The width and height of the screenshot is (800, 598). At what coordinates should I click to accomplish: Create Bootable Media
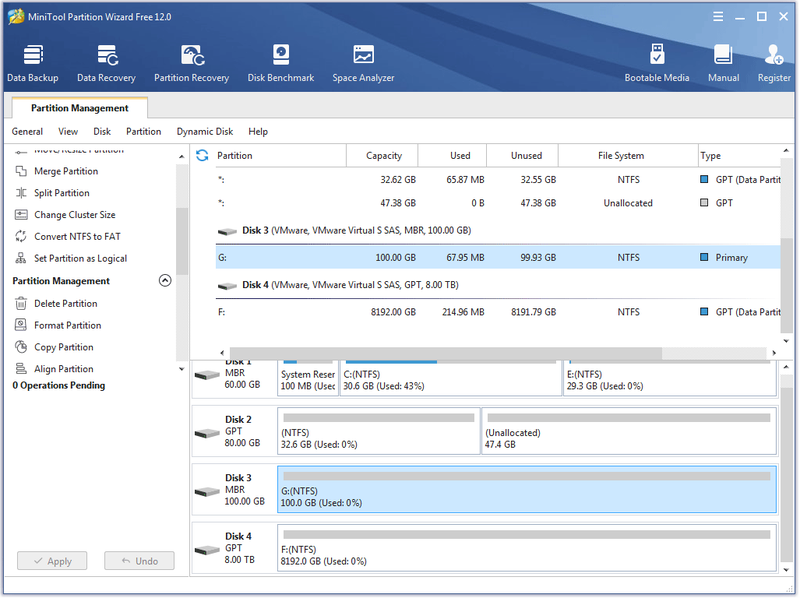tap(657, 64)
